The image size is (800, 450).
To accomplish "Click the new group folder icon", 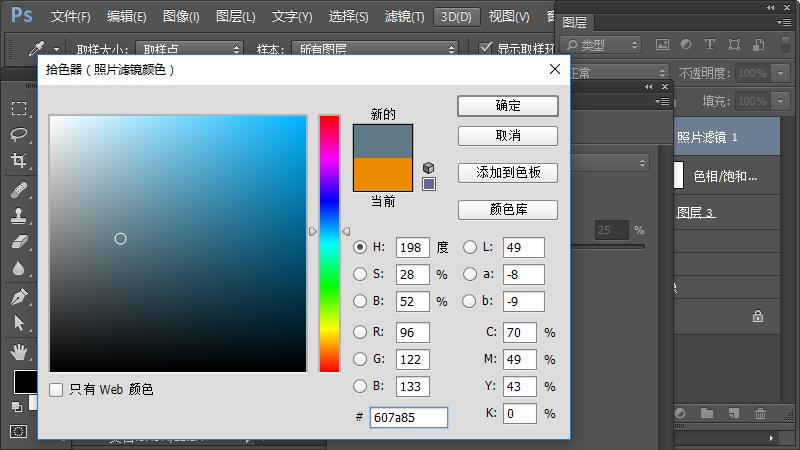I will [707, 413].
